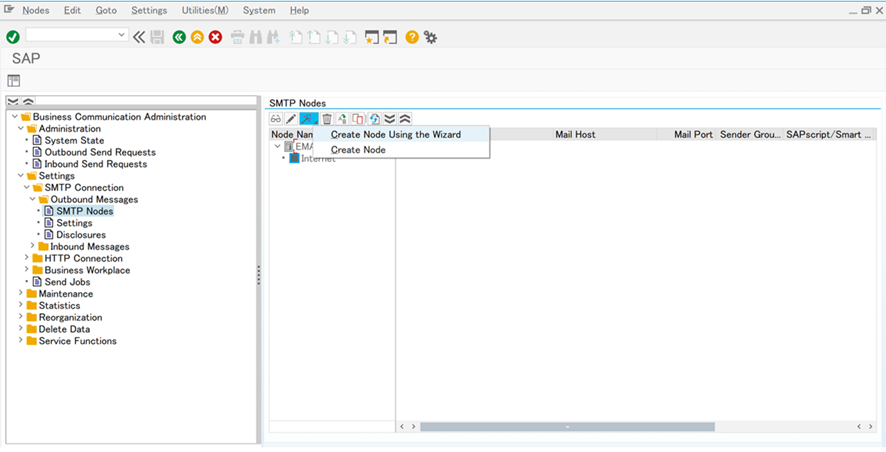The height and width of the screenshot is (452, 886).
Task: Click the horizontal scrollbar in node table
Action: point(567,427)
